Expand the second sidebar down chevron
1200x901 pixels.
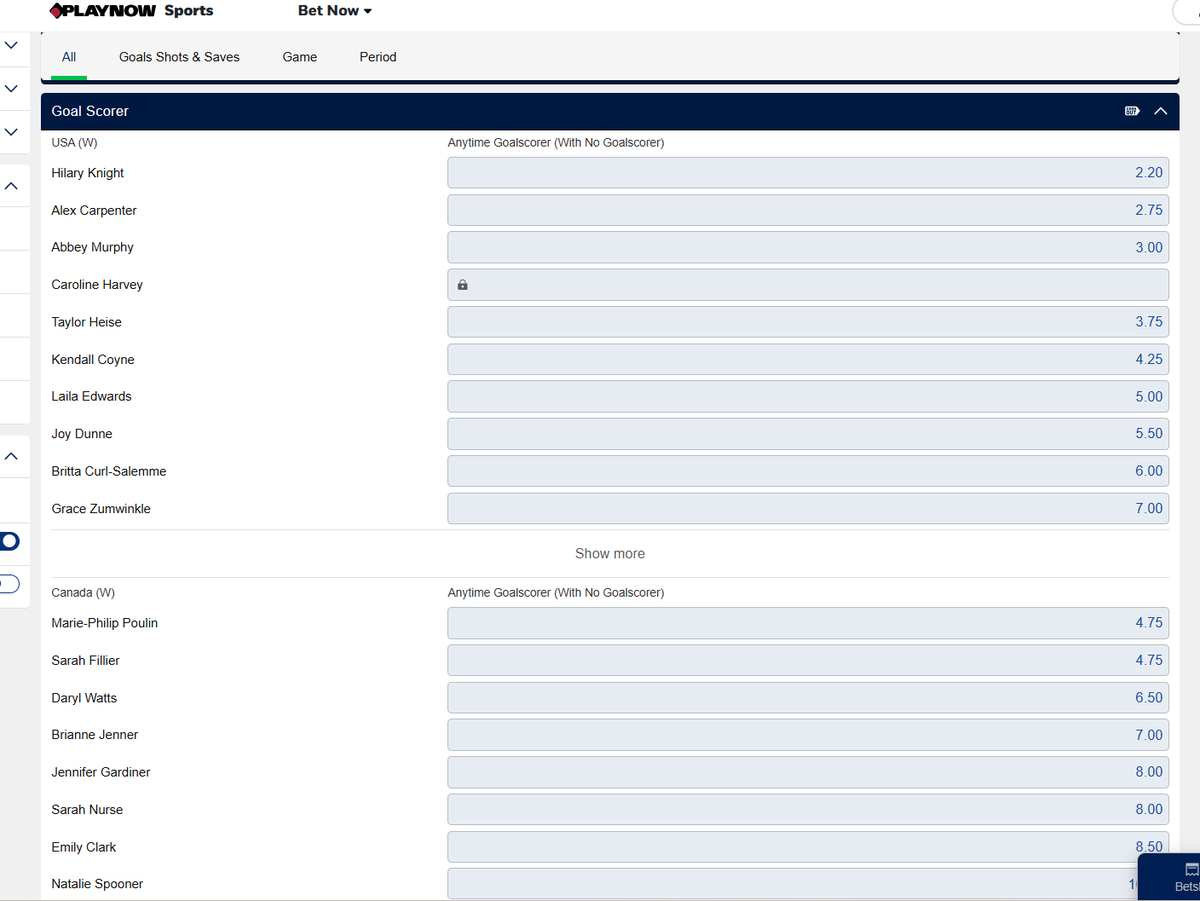[11, 89]
